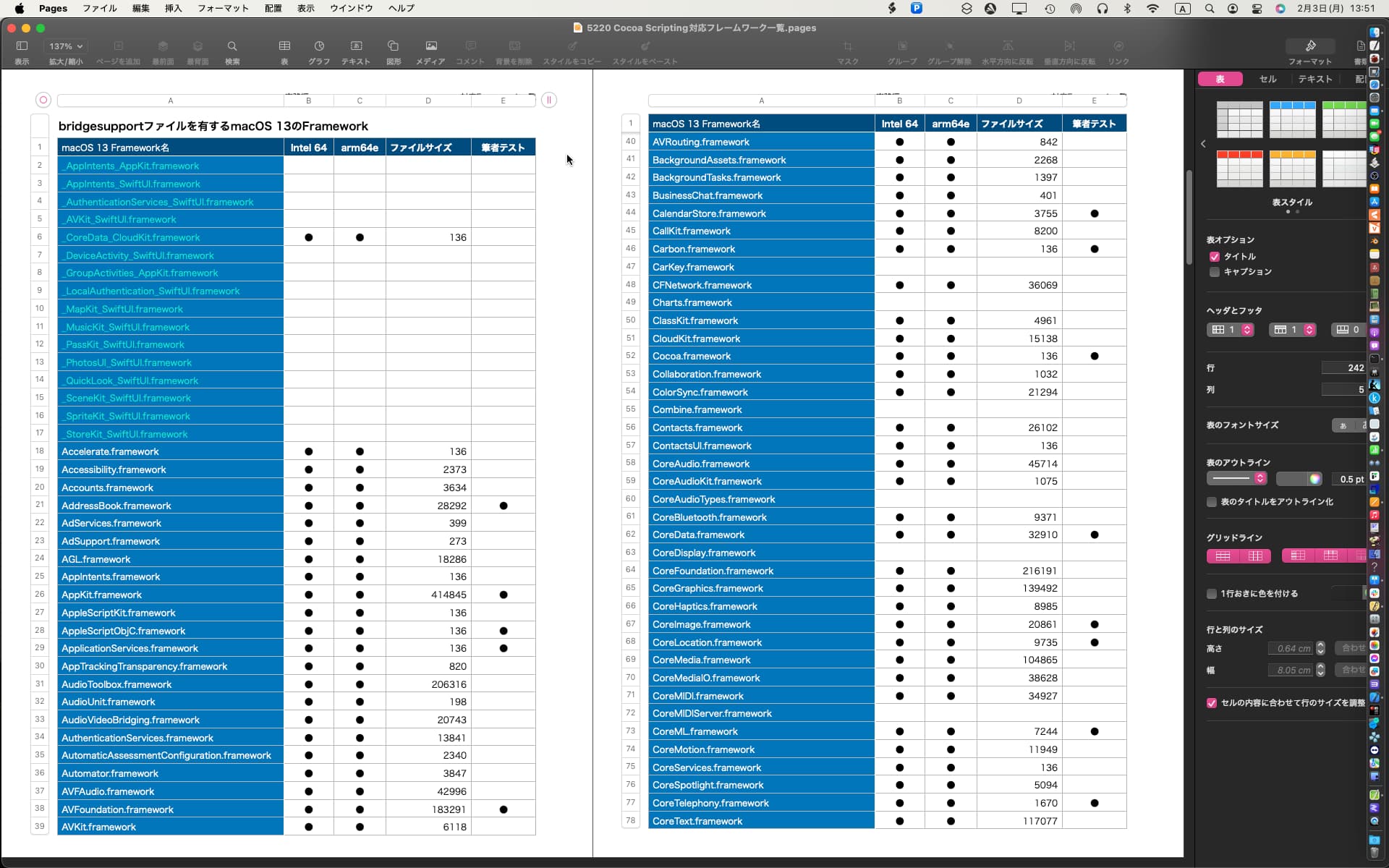Choose the gray-header table style thumbnail
1389x868 pixels.
(x=1239, y=119)
